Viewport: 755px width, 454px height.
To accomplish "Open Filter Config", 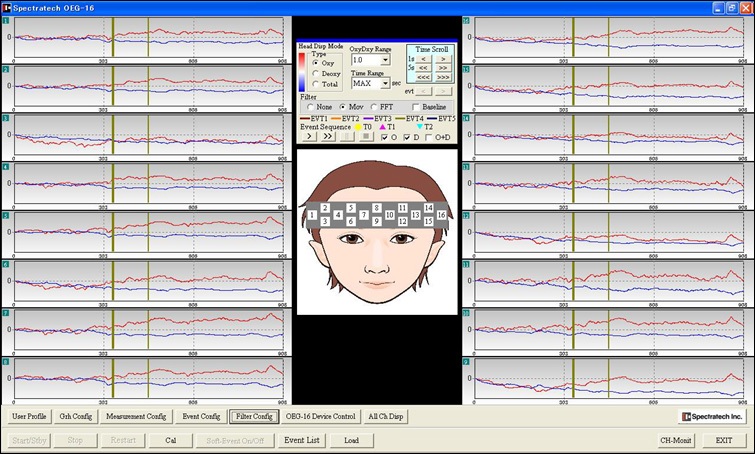I will tap(254, 416).
